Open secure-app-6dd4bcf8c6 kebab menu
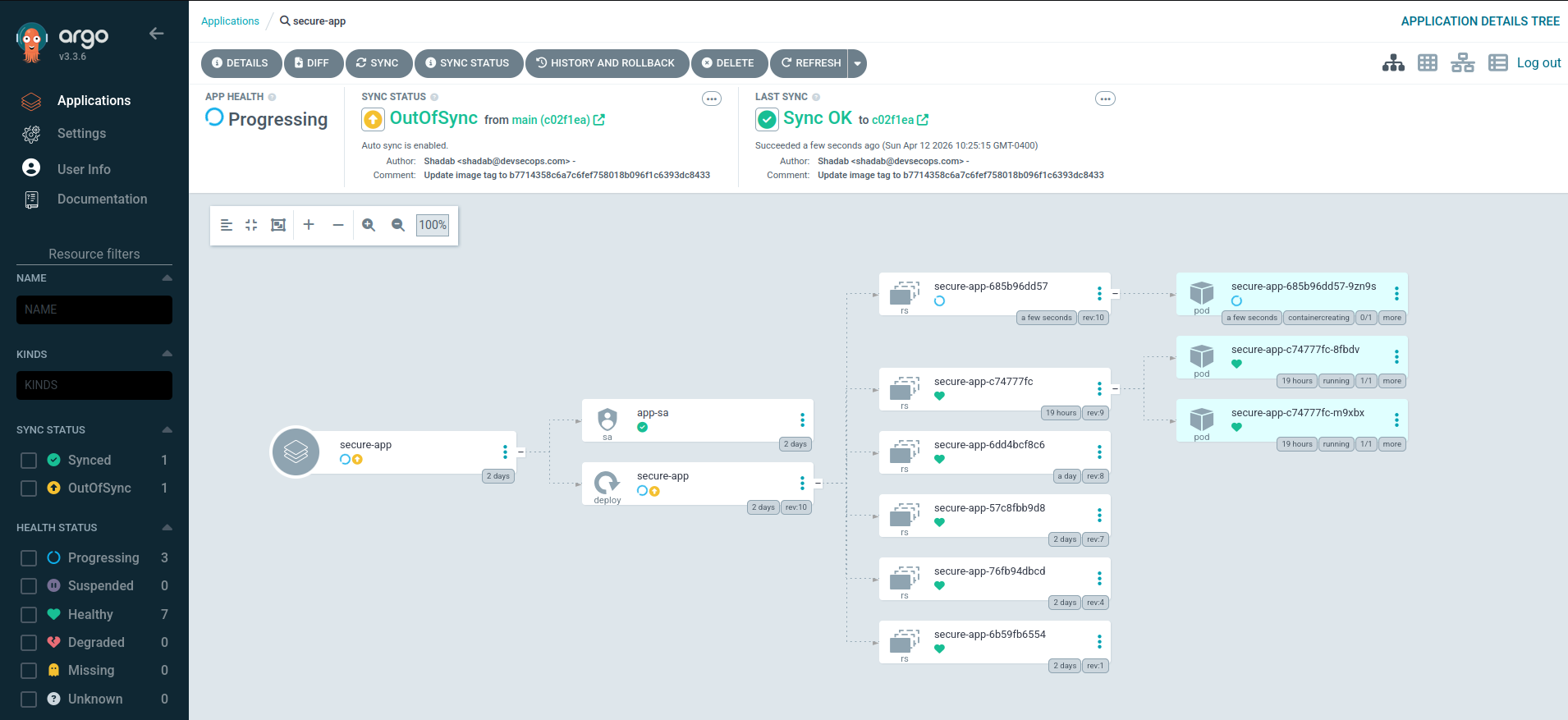1568x720 pixels. (x=1099, y=452)
